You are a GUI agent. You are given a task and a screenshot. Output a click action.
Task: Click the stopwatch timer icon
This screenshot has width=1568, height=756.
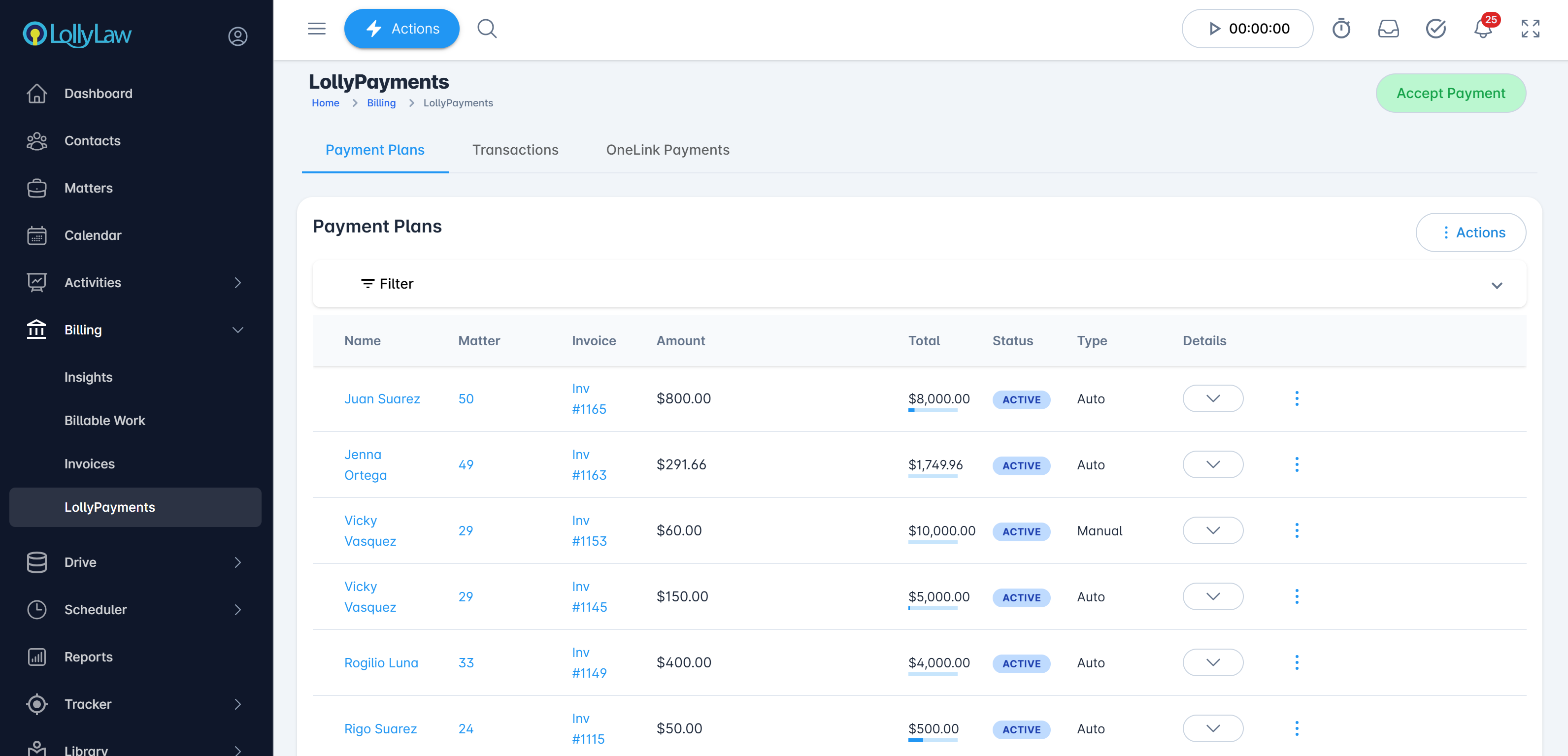coord(1341,29)
